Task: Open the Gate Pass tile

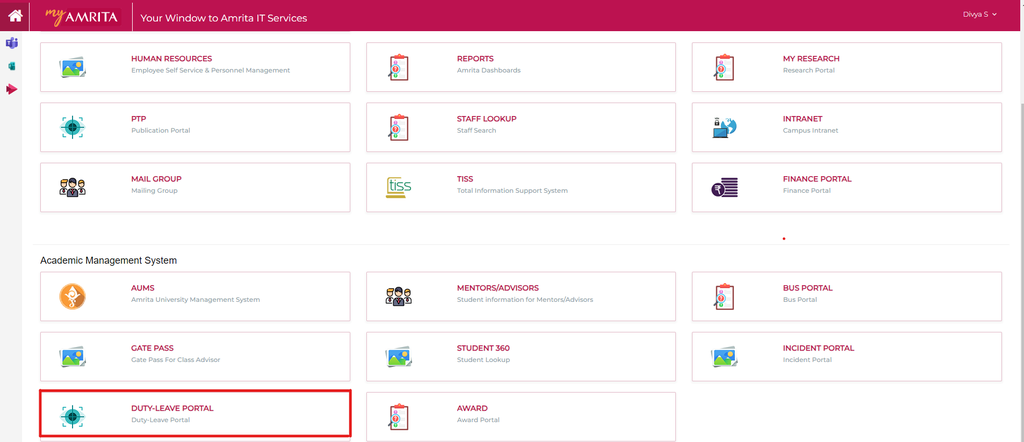Action: click(x=195, y=354)
